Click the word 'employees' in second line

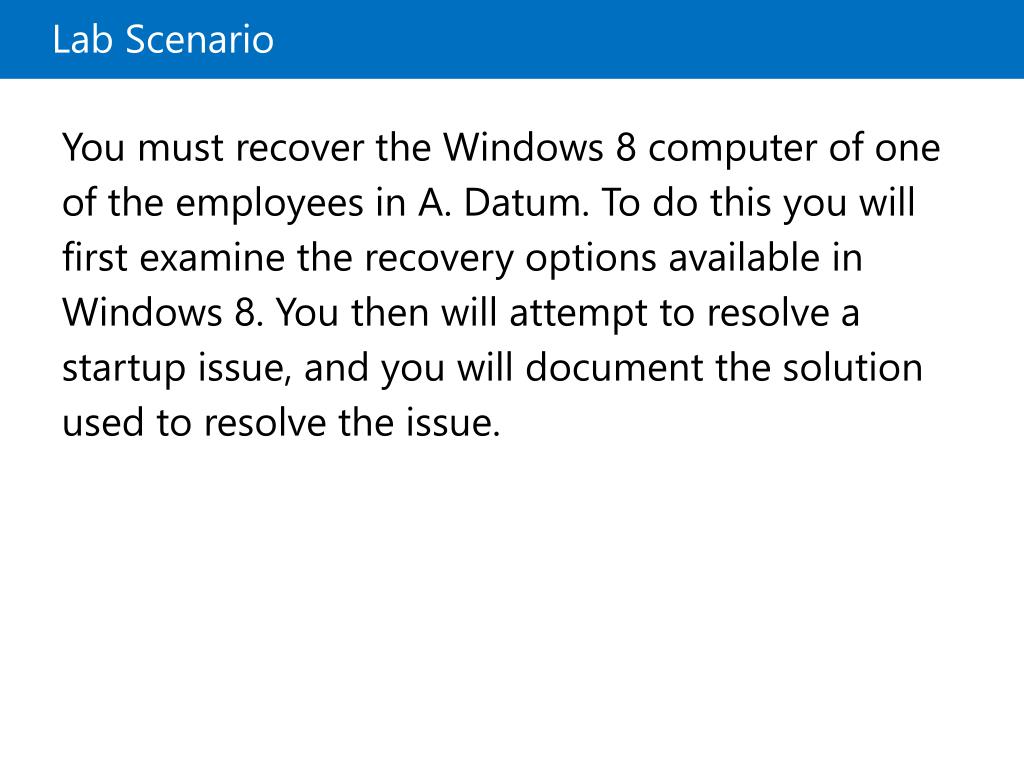(270, 204)
